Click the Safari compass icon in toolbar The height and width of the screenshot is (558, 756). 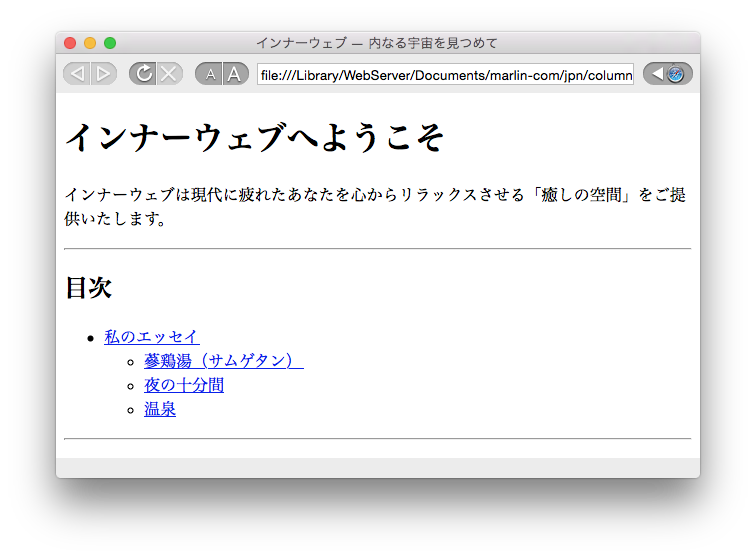point(676,74)
